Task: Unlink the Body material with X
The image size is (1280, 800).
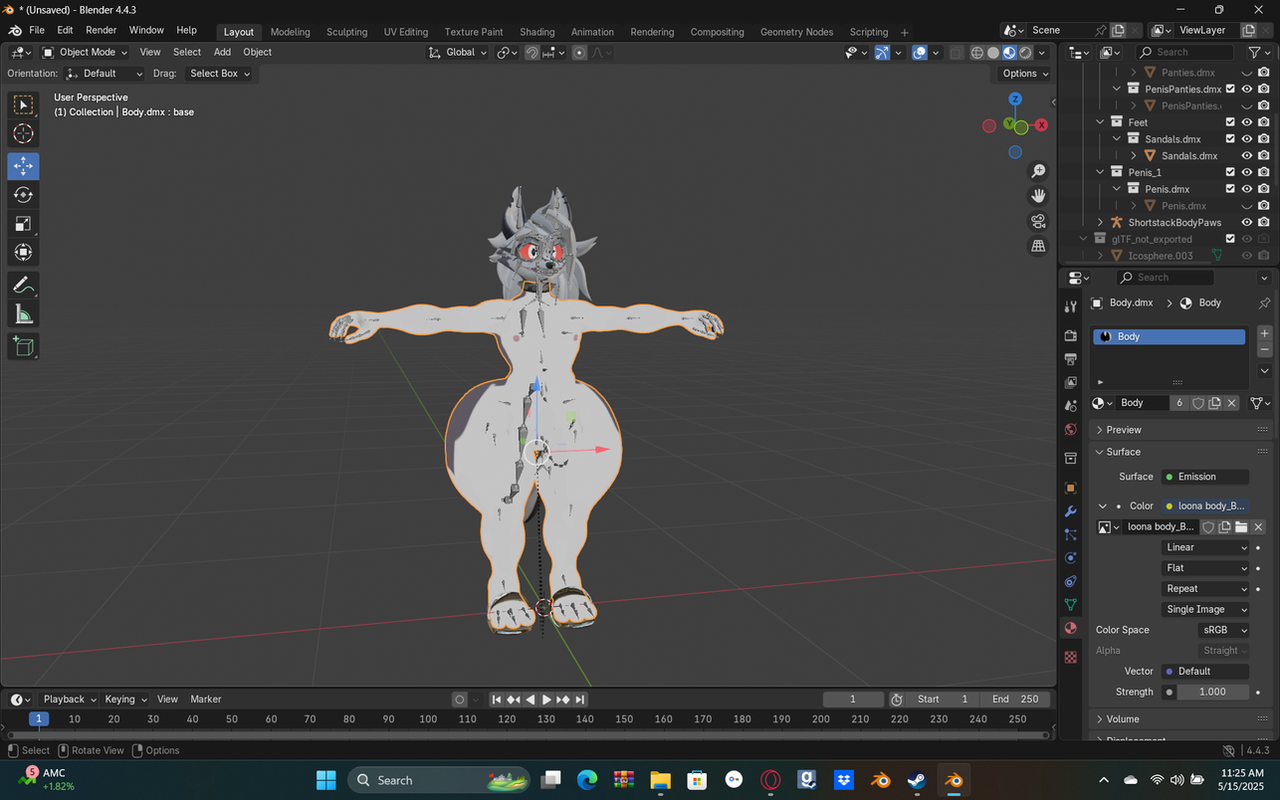Action: (1232, 403)
